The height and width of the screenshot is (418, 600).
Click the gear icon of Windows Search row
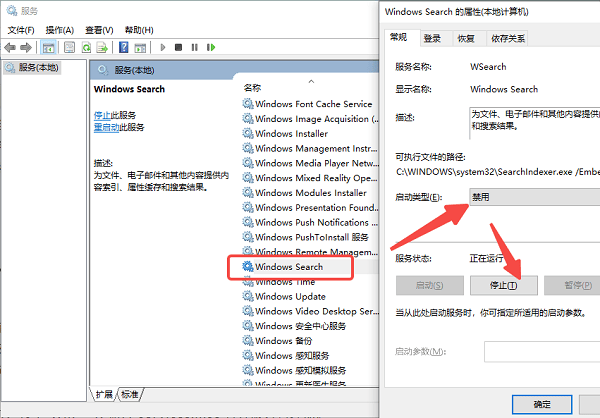pos(248,266)
